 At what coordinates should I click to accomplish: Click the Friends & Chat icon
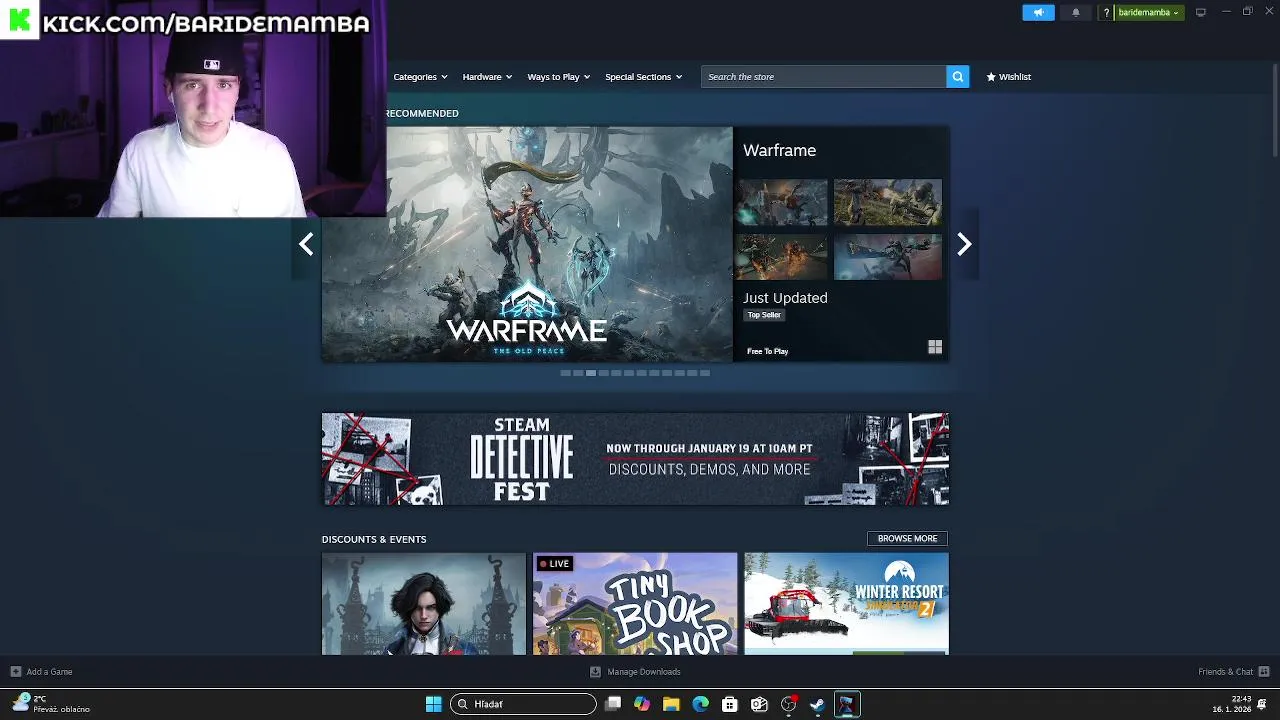point(1264,671)
